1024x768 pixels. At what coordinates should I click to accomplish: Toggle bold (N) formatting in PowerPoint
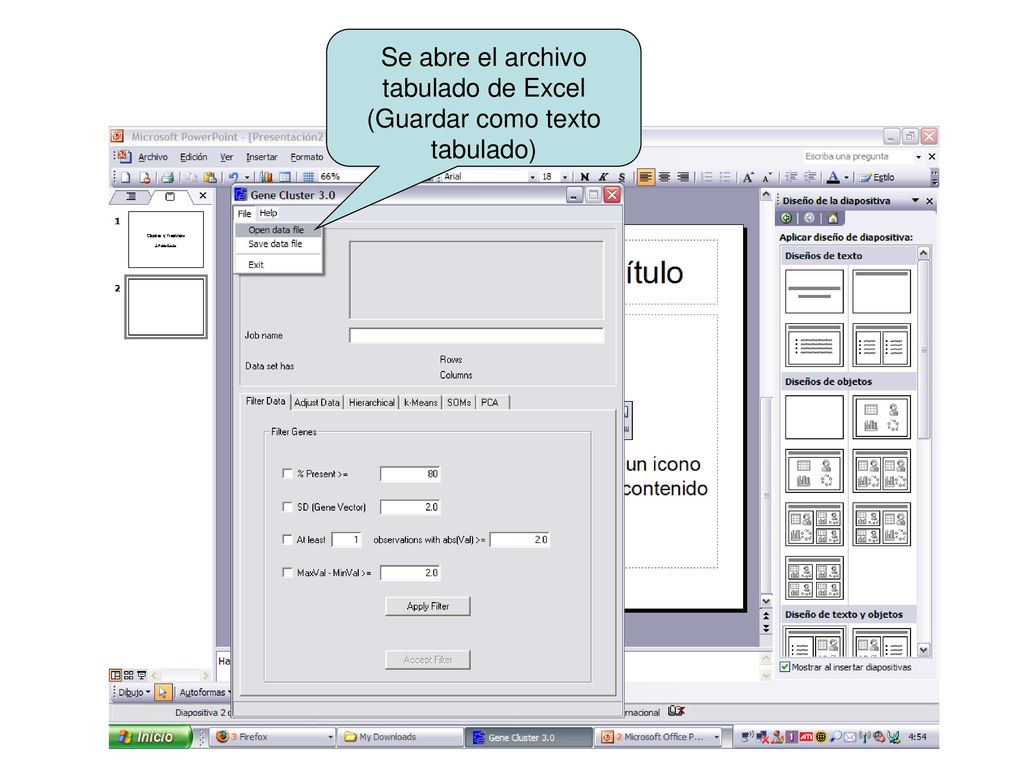[584, 177]
